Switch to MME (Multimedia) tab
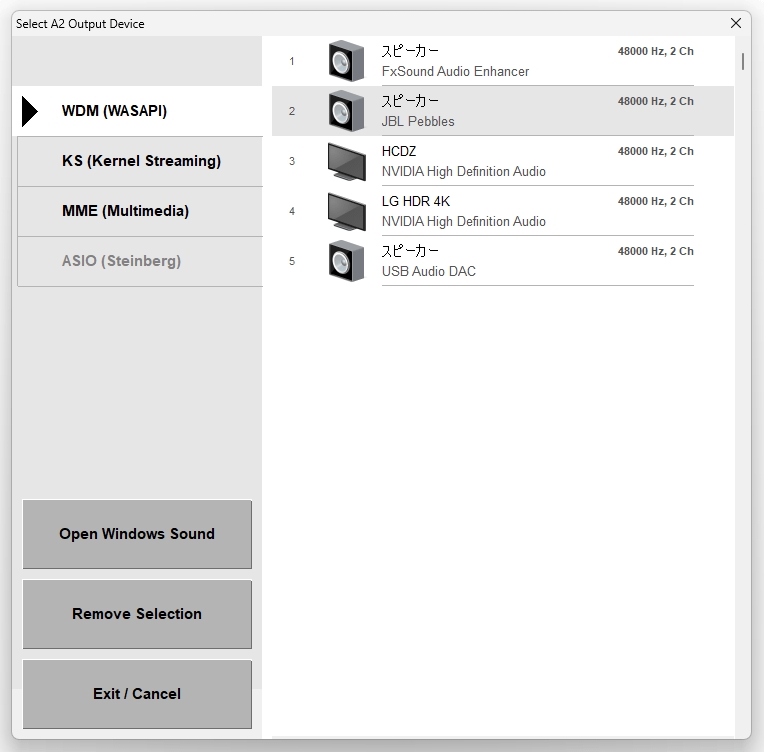Screen dimensions: 764x752 coord(140,212)
